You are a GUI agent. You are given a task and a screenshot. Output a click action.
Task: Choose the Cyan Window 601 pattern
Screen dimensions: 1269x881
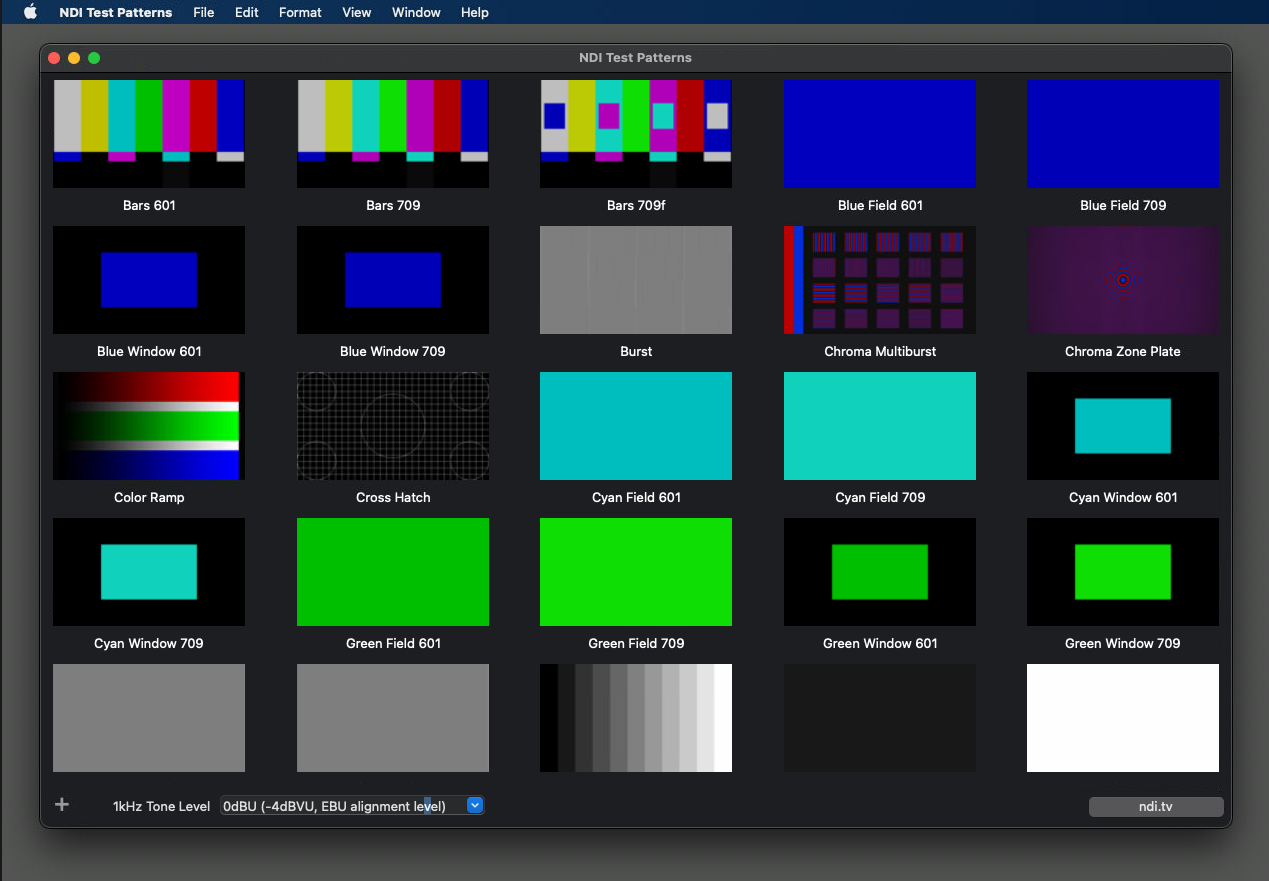[x=1122, y=426]
